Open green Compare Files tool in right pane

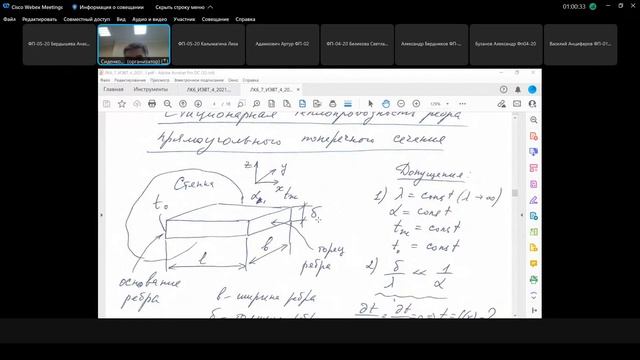click(x=533, y=232)
